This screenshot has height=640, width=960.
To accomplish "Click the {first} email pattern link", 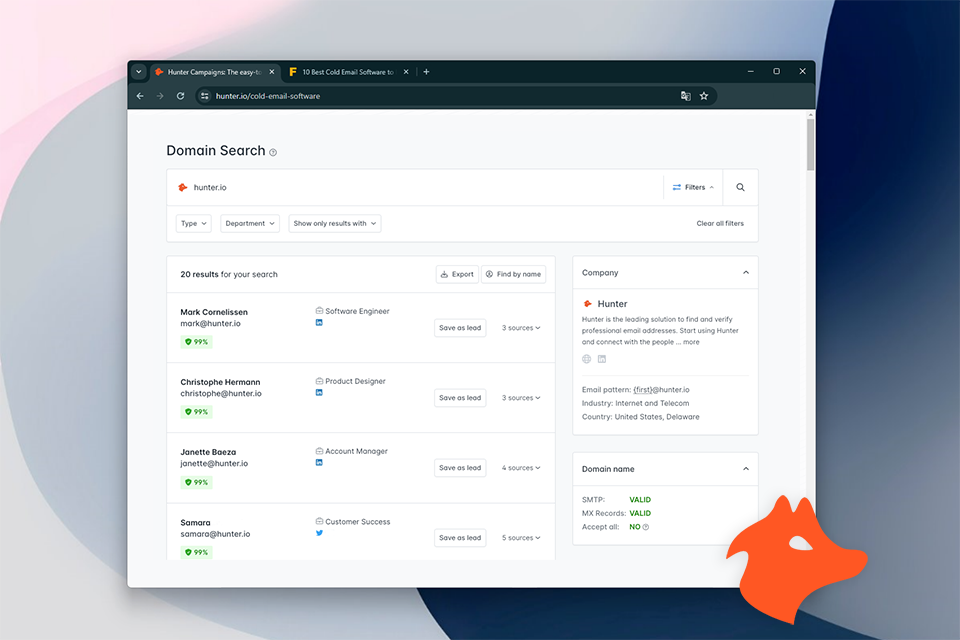I will [643, 390].
